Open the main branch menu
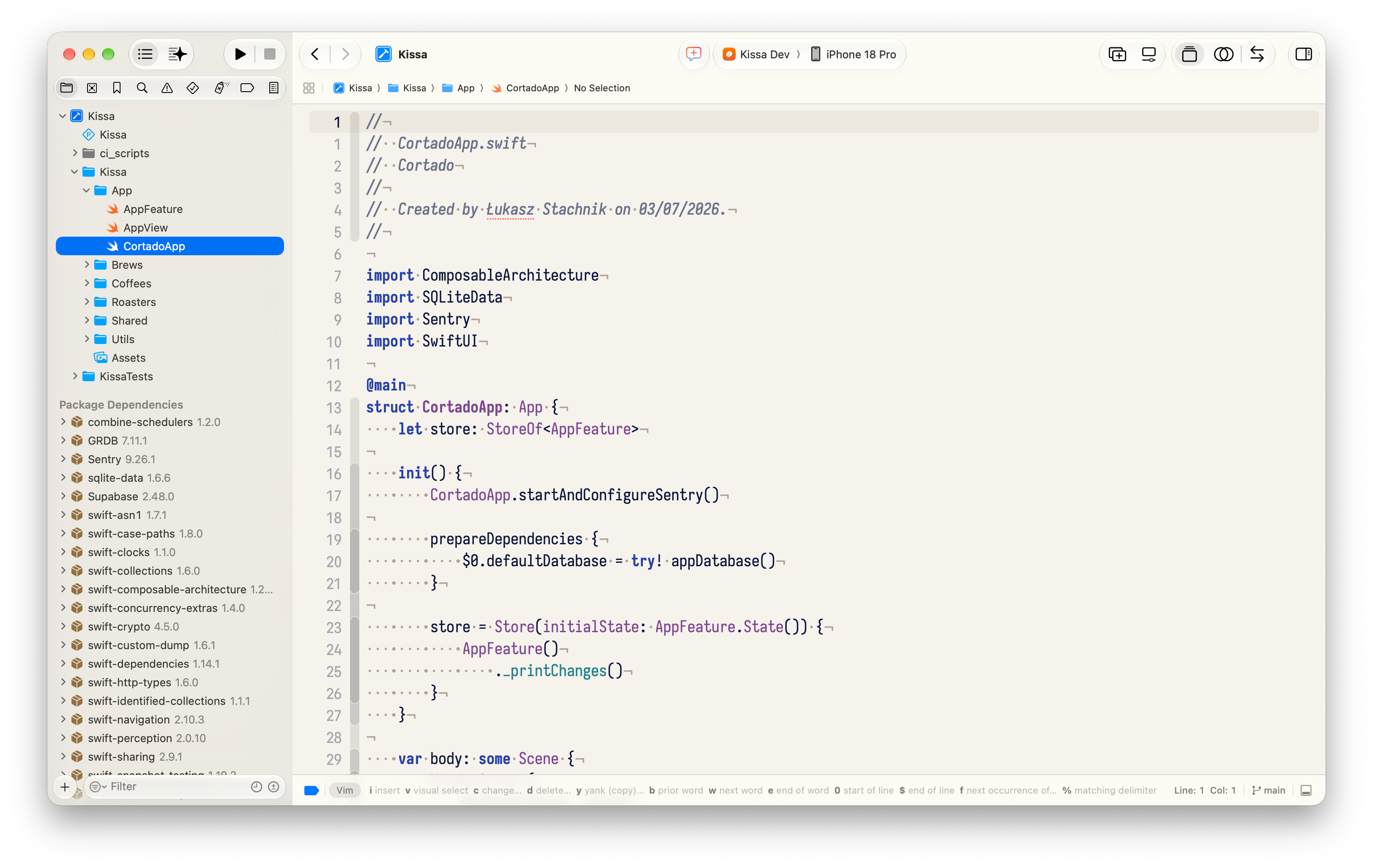 1269,790
